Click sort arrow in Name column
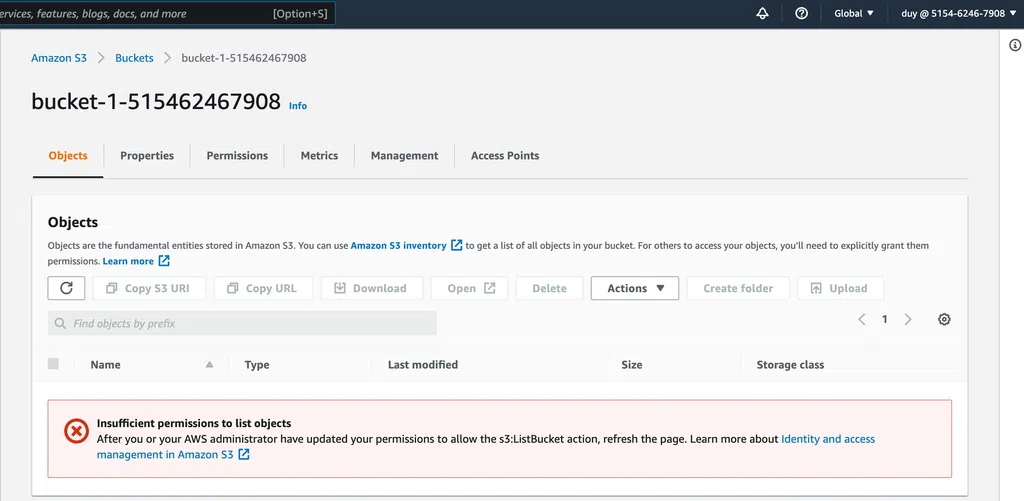 click(209, 364)
